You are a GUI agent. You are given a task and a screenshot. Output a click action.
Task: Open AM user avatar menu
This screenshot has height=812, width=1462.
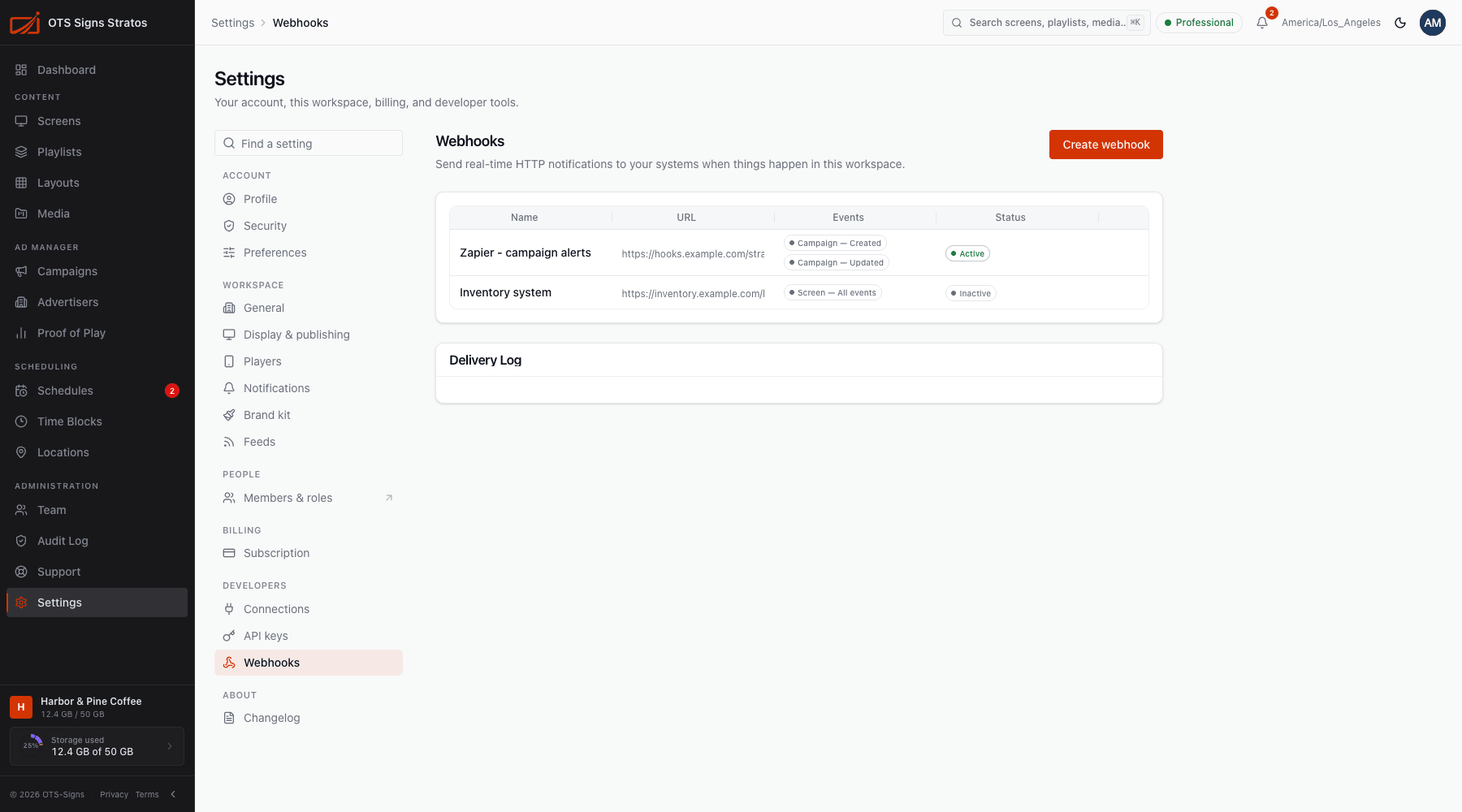click(x=1433, y=23)
